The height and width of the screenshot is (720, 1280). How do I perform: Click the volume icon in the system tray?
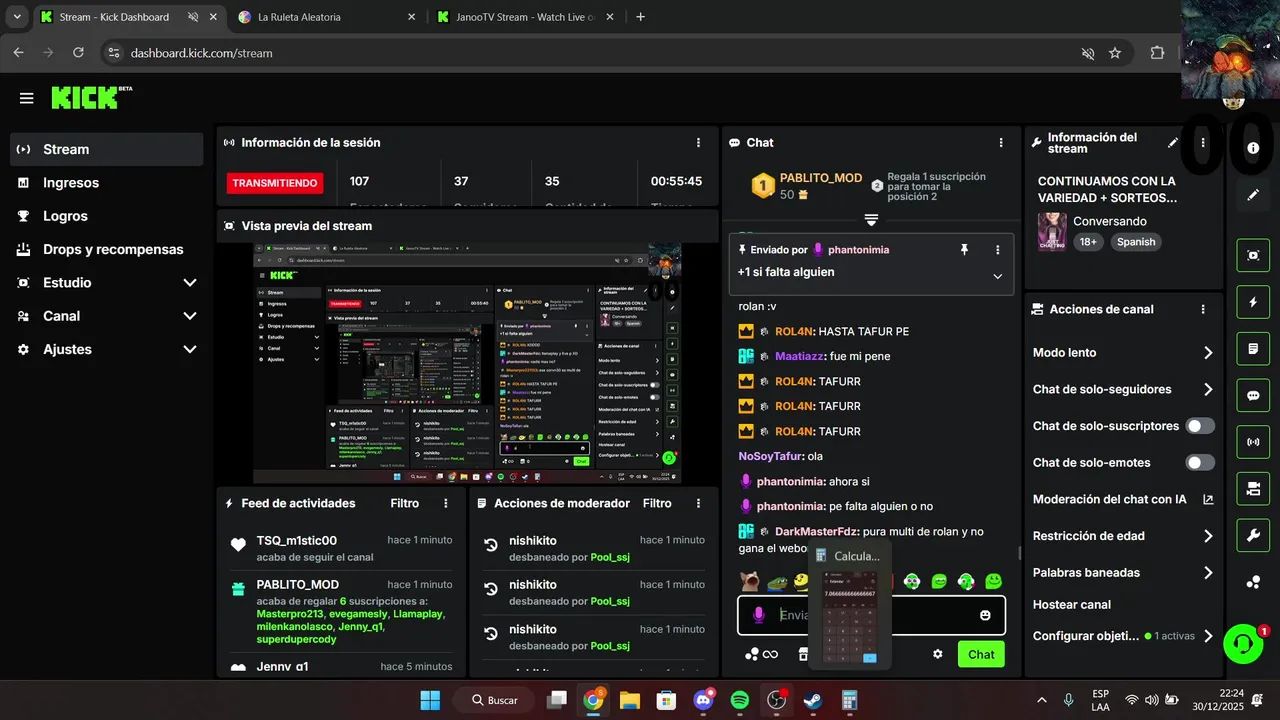click(1151, 700)
